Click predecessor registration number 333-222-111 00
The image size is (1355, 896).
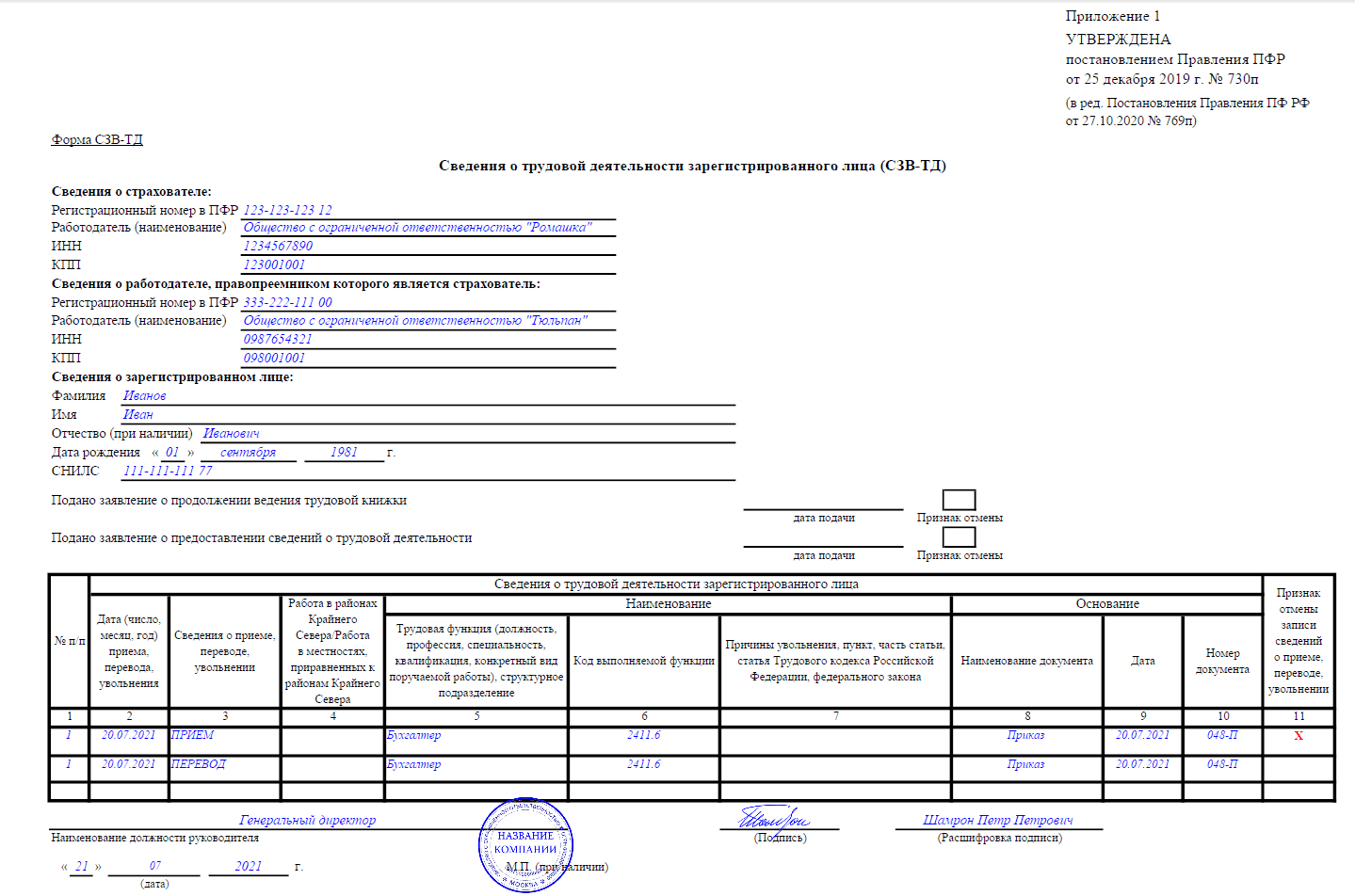point(287,302)
